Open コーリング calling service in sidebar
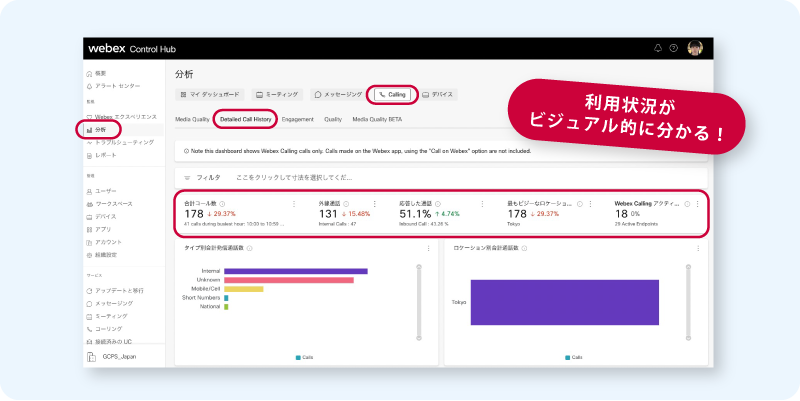Screen dimensions: 800x401 (x=104, y=329)
